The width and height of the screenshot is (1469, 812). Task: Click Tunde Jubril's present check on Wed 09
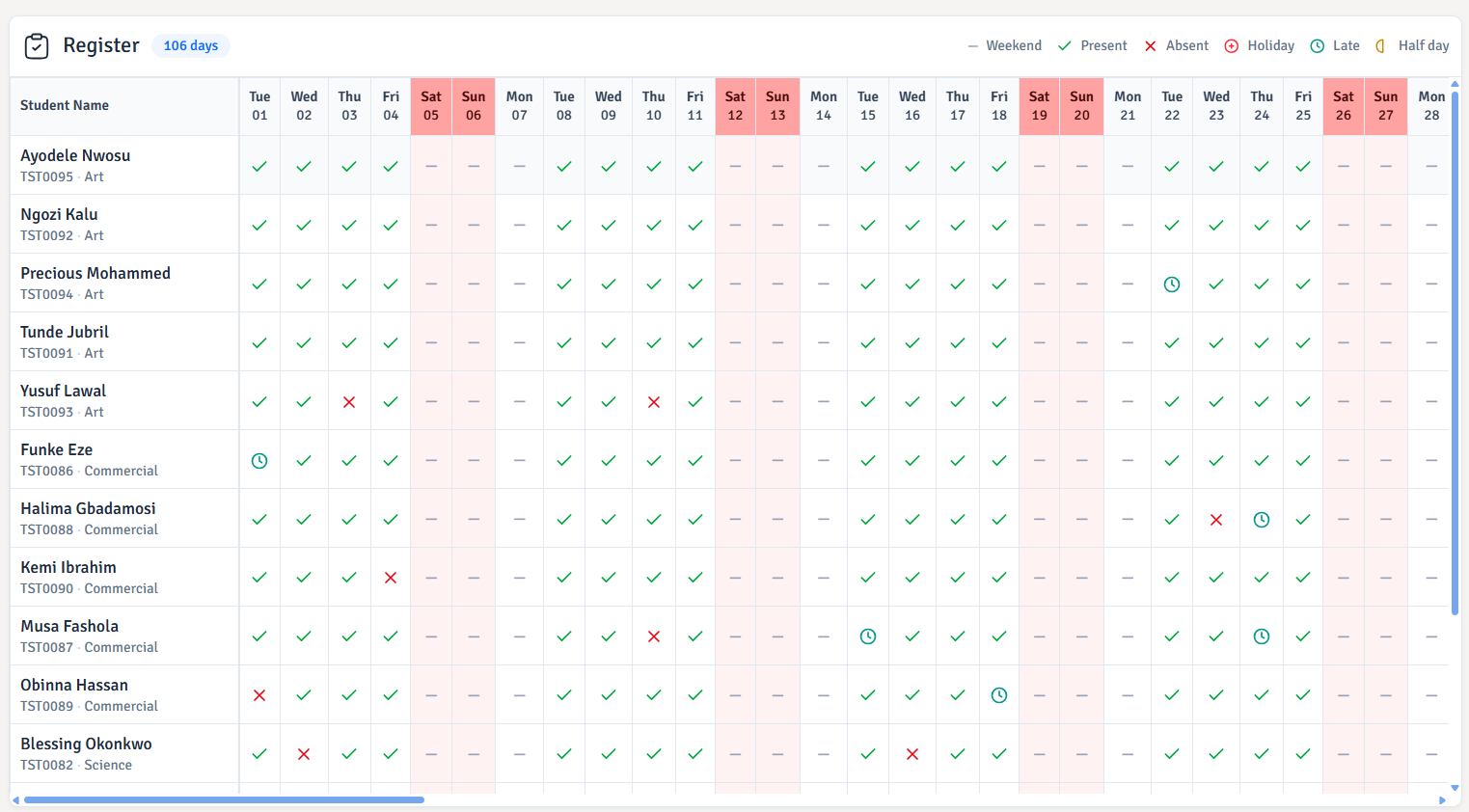(x=609, y=343)
